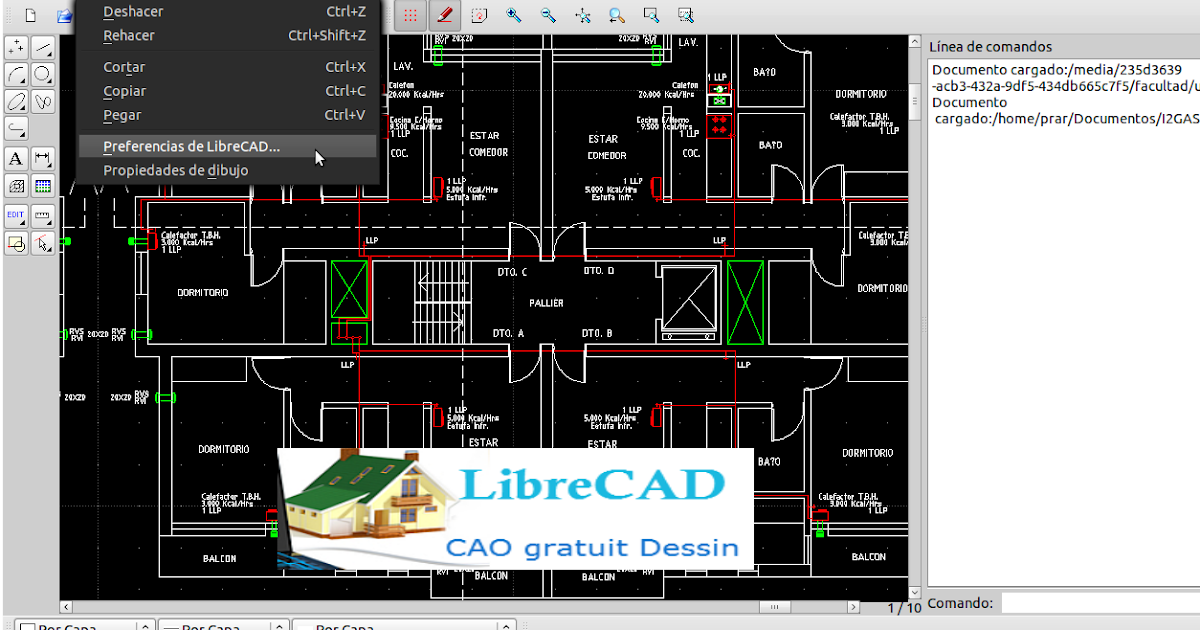Select the Polyline tool
Image resolution: width=1200 pixels, height=630 pixels.
pyautogui.click(x=15, y=128)
